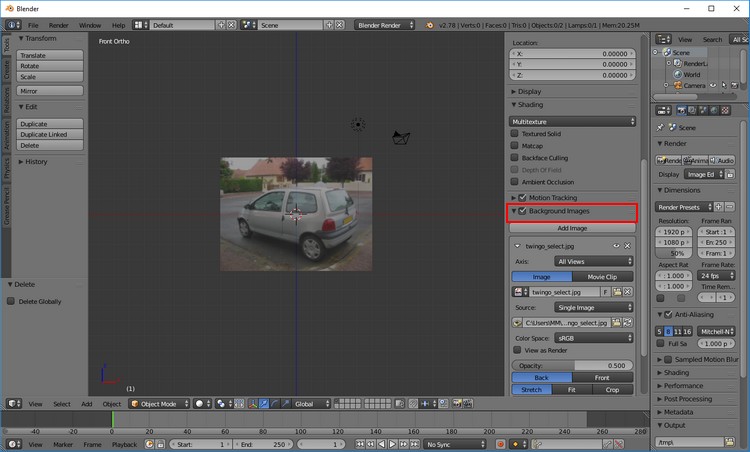Click the Add Image button

click(573, 228)
